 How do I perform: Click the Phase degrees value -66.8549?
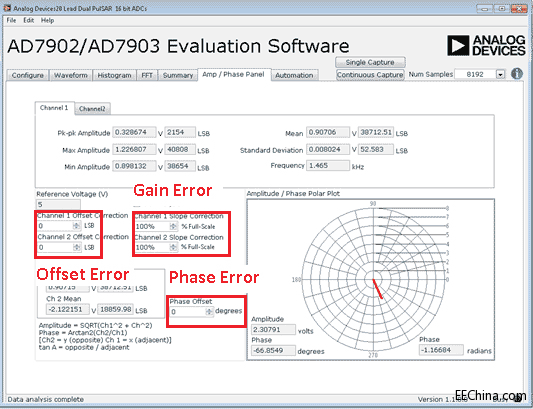[x=273, y=351]
